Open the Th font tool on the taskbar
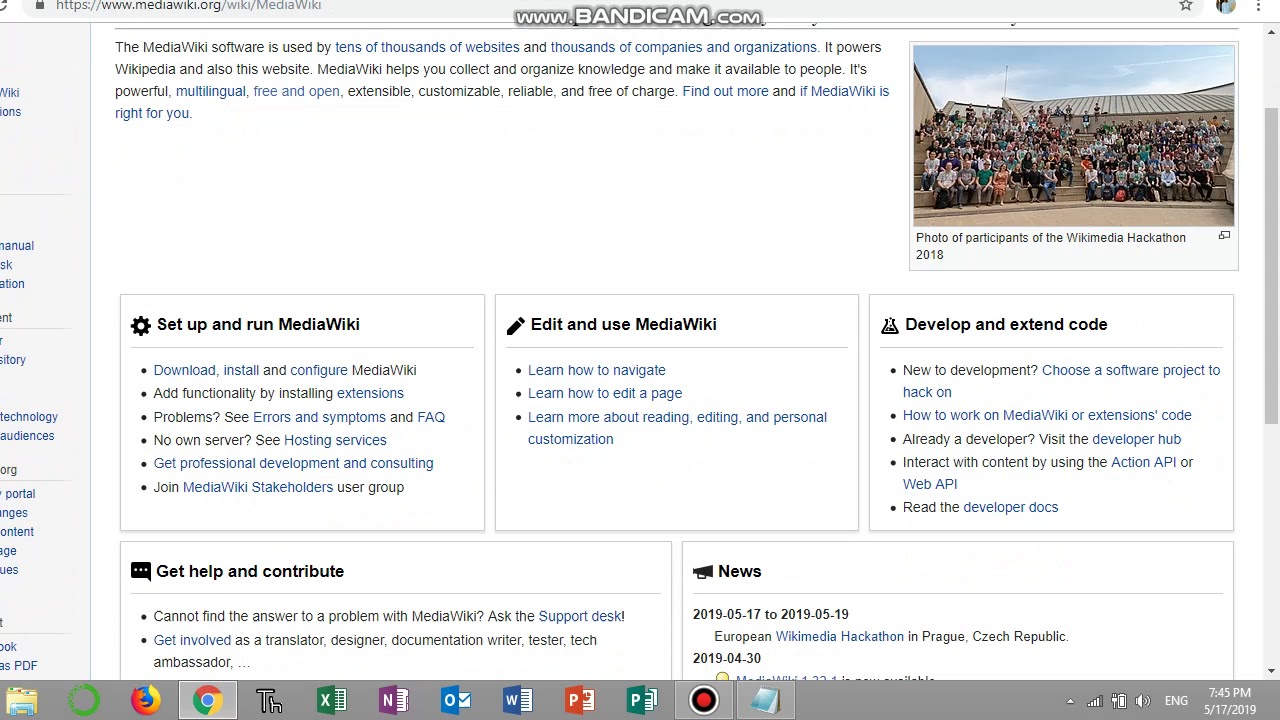The width and height of the screenshot is (1280, 720). coord(269,701)
